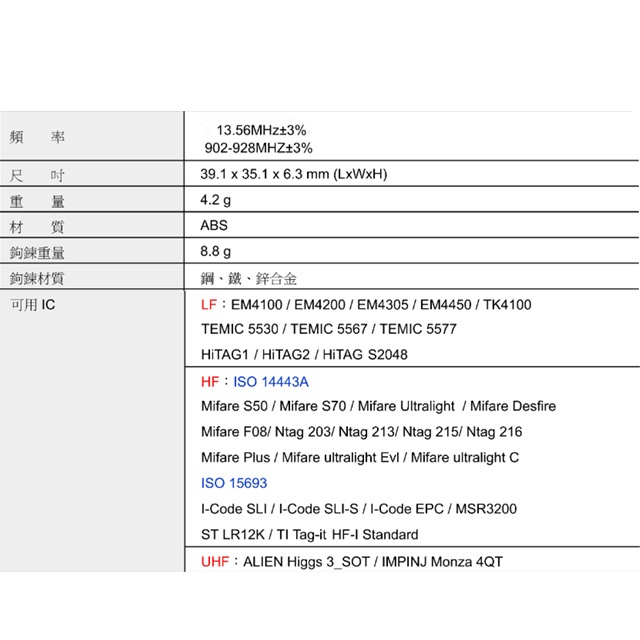Select Ntag 203 text
The height and width of the screenshot is (640, 640).
click(303, 432)
